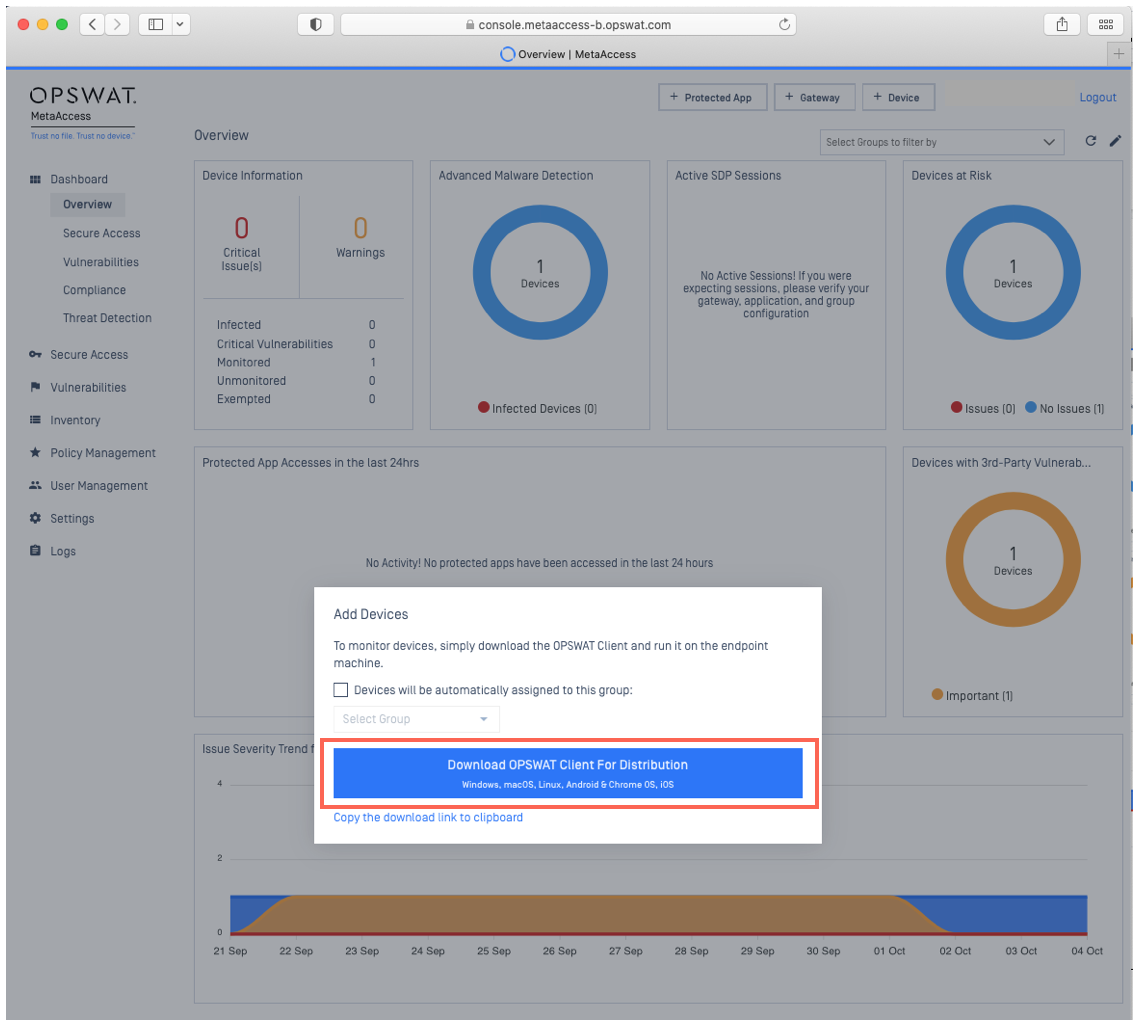1133x1020 pixels.
Task: Open the sidebar options chevron in Safari
Action: point(180,25)
